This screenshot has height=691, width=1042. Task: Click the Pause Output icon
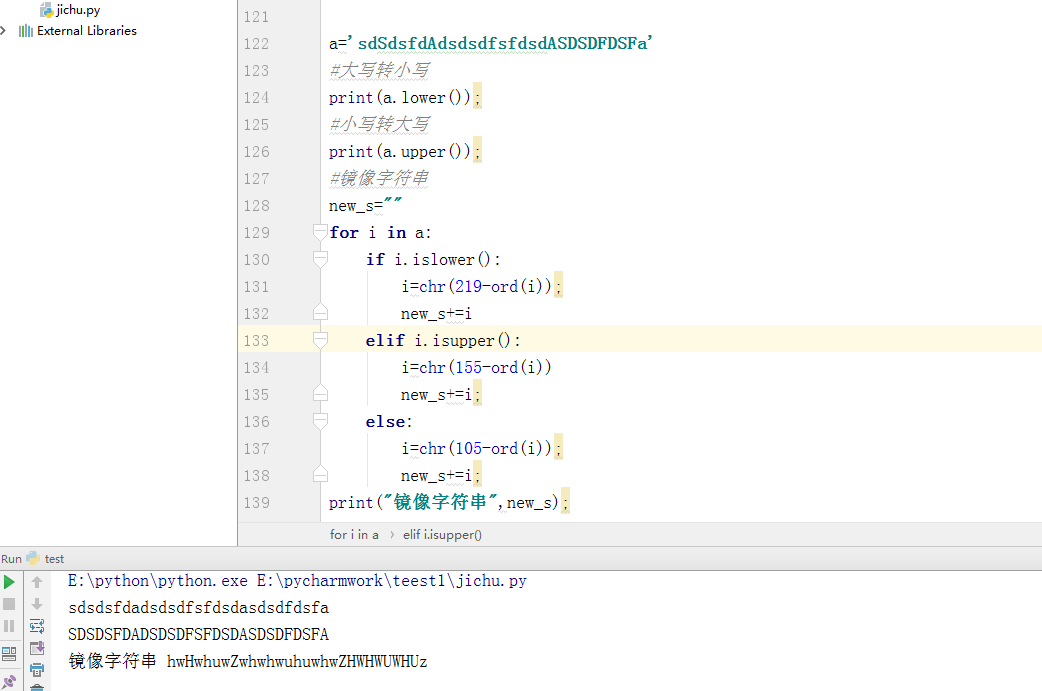pos(9,627)
